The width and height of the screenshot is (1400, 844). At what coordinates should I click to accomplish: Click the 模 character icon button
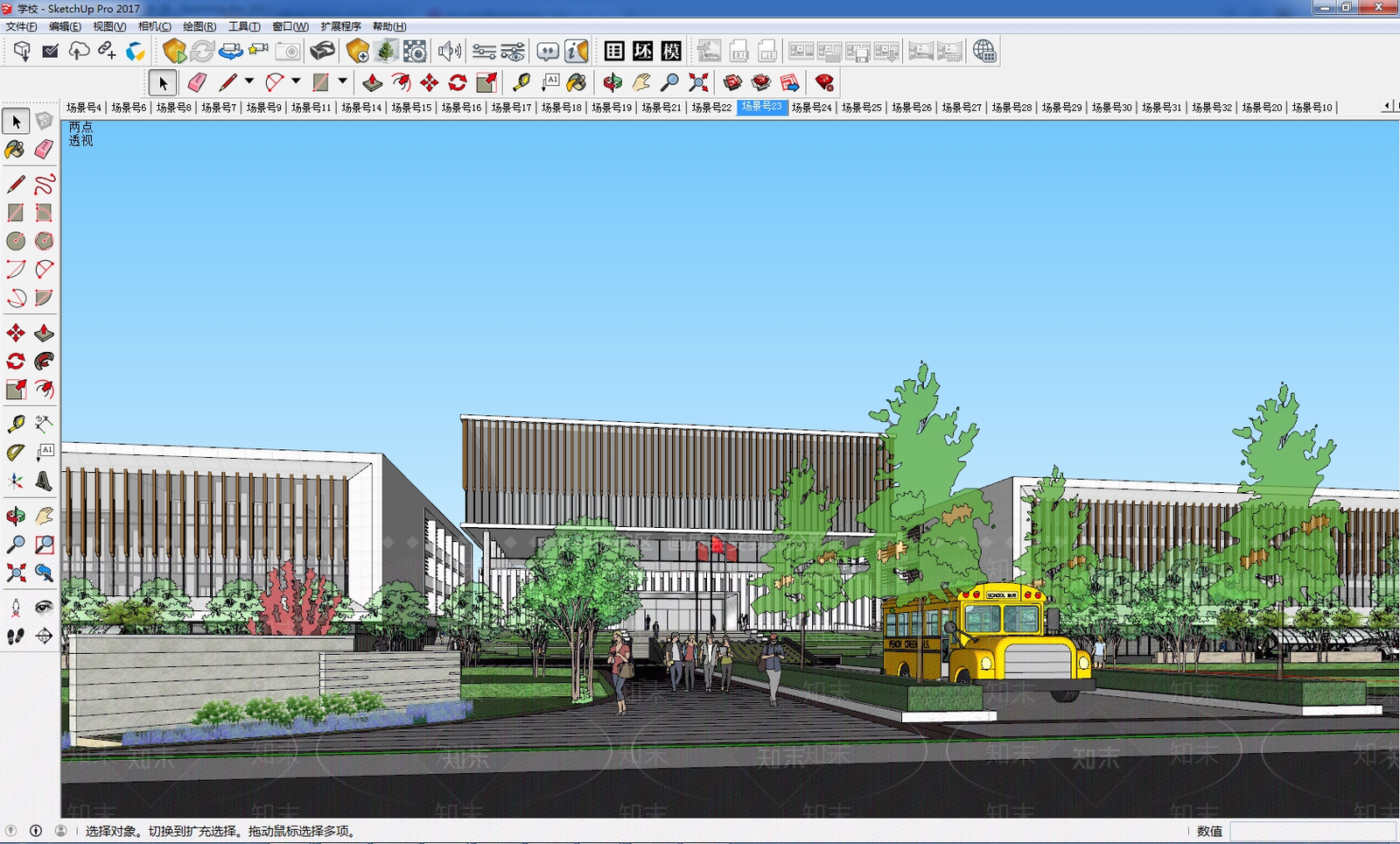click(x=671, y=52)
